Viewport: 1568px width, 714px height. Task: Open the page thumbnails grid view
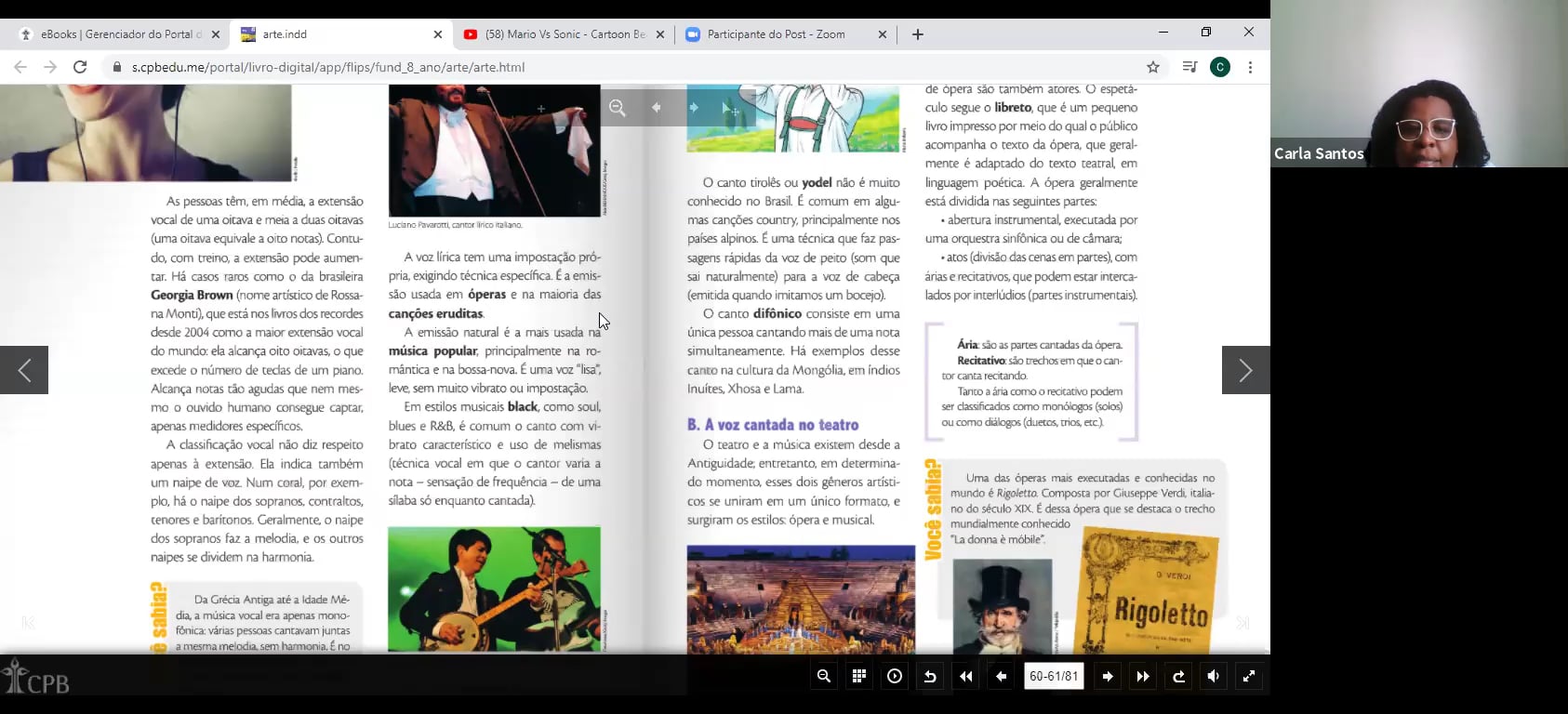859,676
